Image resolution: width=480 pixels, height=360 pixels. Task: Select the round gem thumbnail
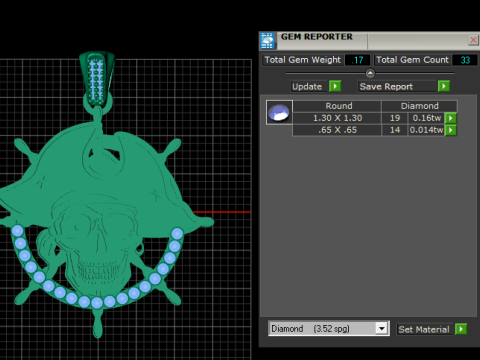[x=279, y=112]
